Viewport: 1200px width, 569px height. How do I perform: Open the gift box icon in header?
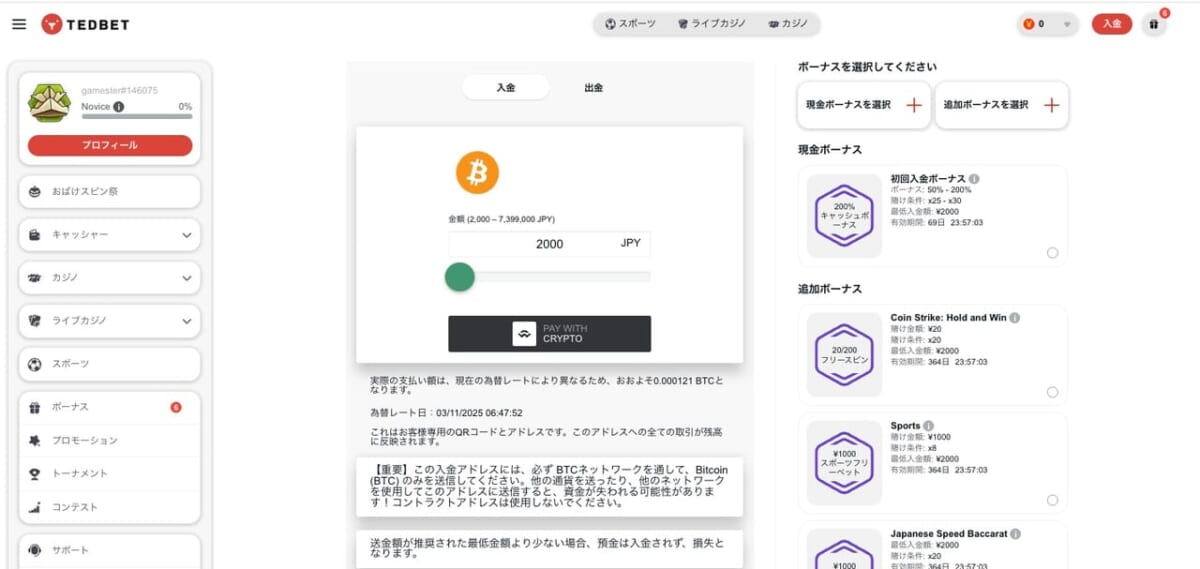point(1153,24)
